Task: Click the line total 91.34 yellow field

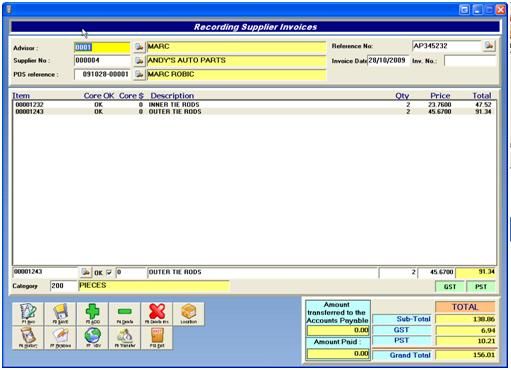Action: click(476, 272)
